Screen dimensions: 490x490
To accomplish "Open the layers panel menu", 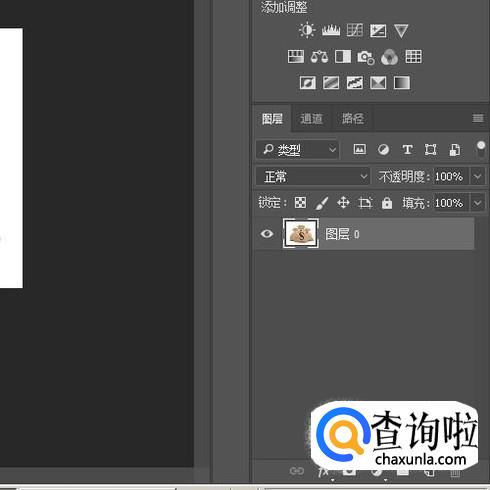I will 478,118.
